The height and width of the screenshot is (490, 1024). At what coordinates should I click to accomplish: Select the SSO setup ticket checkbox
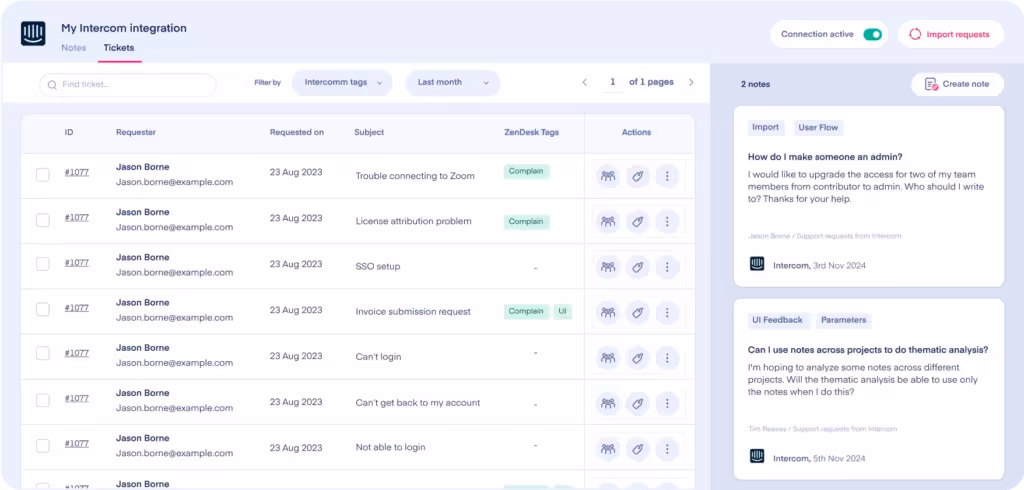42,264
